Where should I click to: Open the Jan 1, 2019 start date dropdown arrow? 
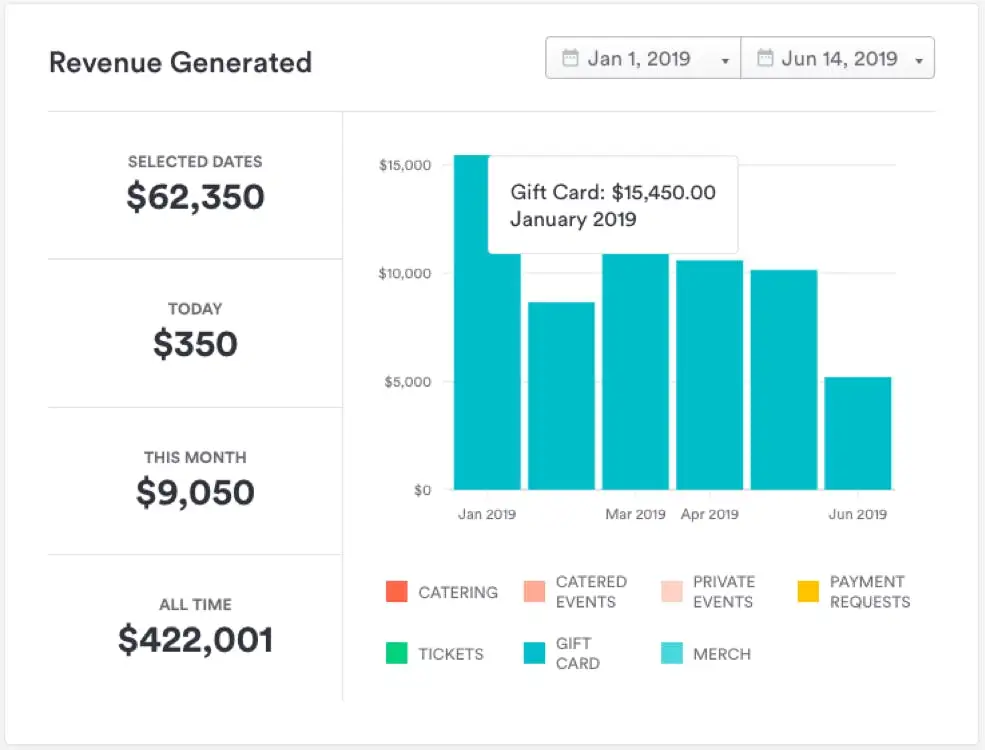pyautogui.click(x=724, y=60)
